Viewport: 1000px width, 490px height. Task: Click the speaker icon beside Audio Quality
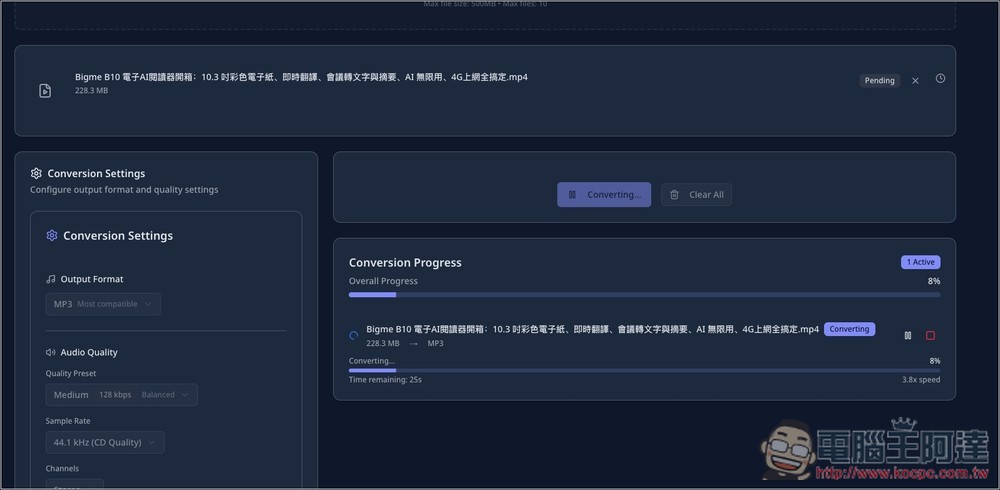[51, 352]
